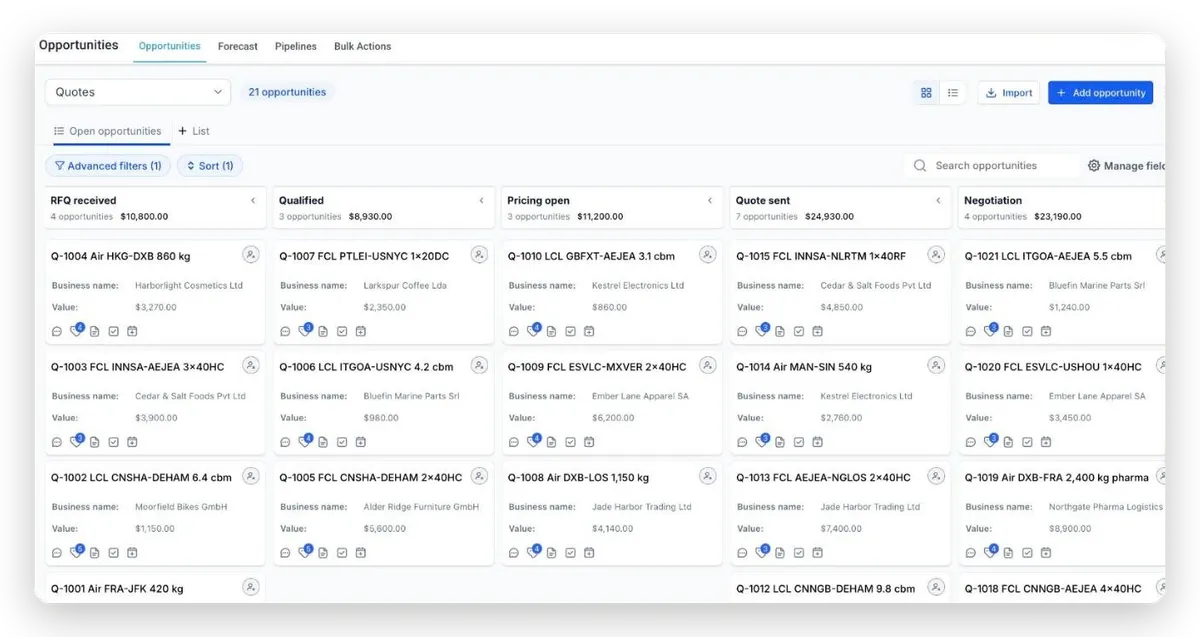Click task checkbox icon on Q-1004 card
The height and width of the screenshot is (637, 1200).
tap(113, 331)
